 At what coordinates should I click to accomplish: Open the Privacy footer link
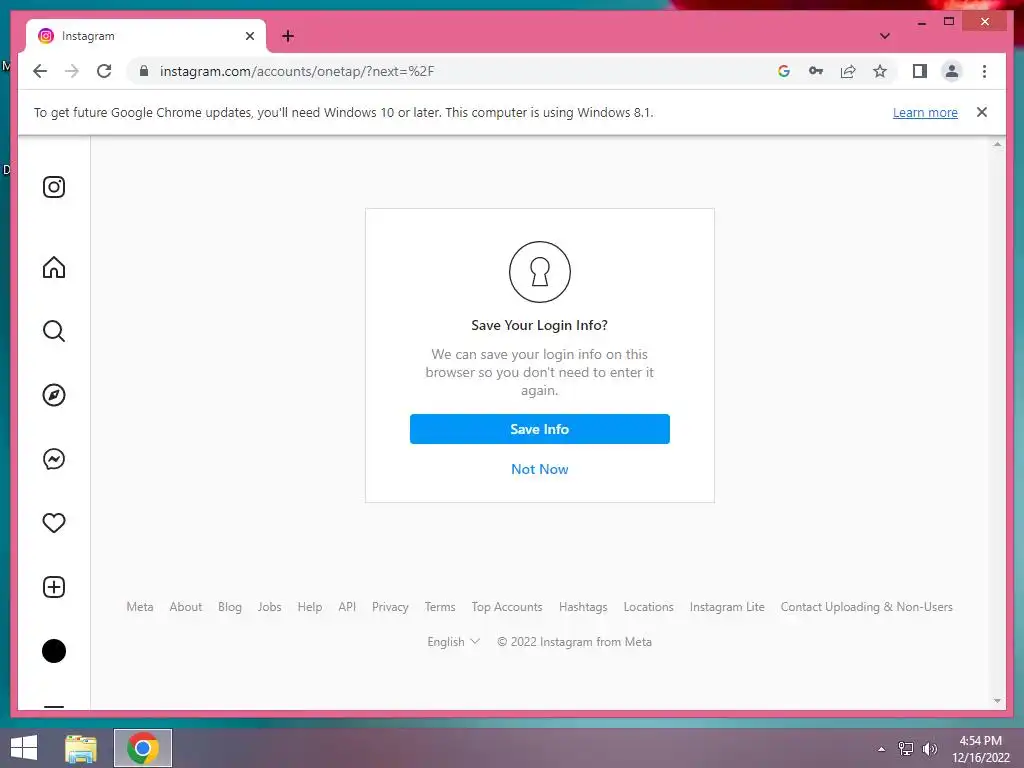pos(390,607)
